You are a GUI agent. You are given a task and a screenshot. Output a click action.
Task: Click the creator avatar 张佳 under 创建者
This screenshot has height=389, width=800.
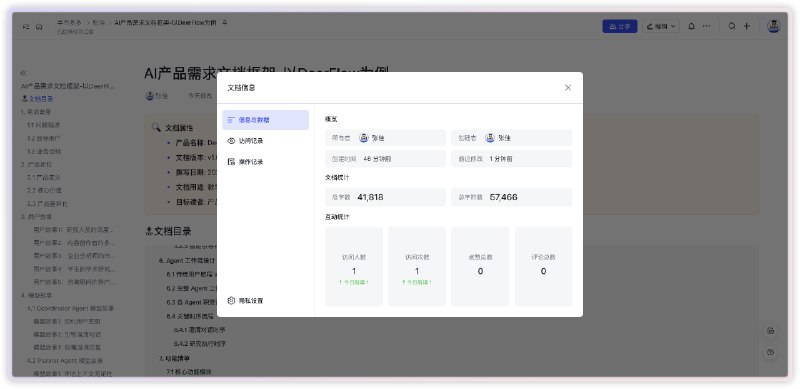coord(490,138)
